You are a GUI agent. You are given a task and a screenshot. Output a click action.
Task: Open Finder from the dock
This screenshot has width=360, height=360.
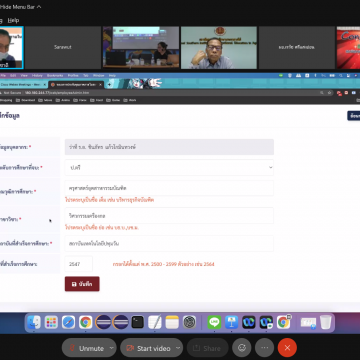pos(34,322)
